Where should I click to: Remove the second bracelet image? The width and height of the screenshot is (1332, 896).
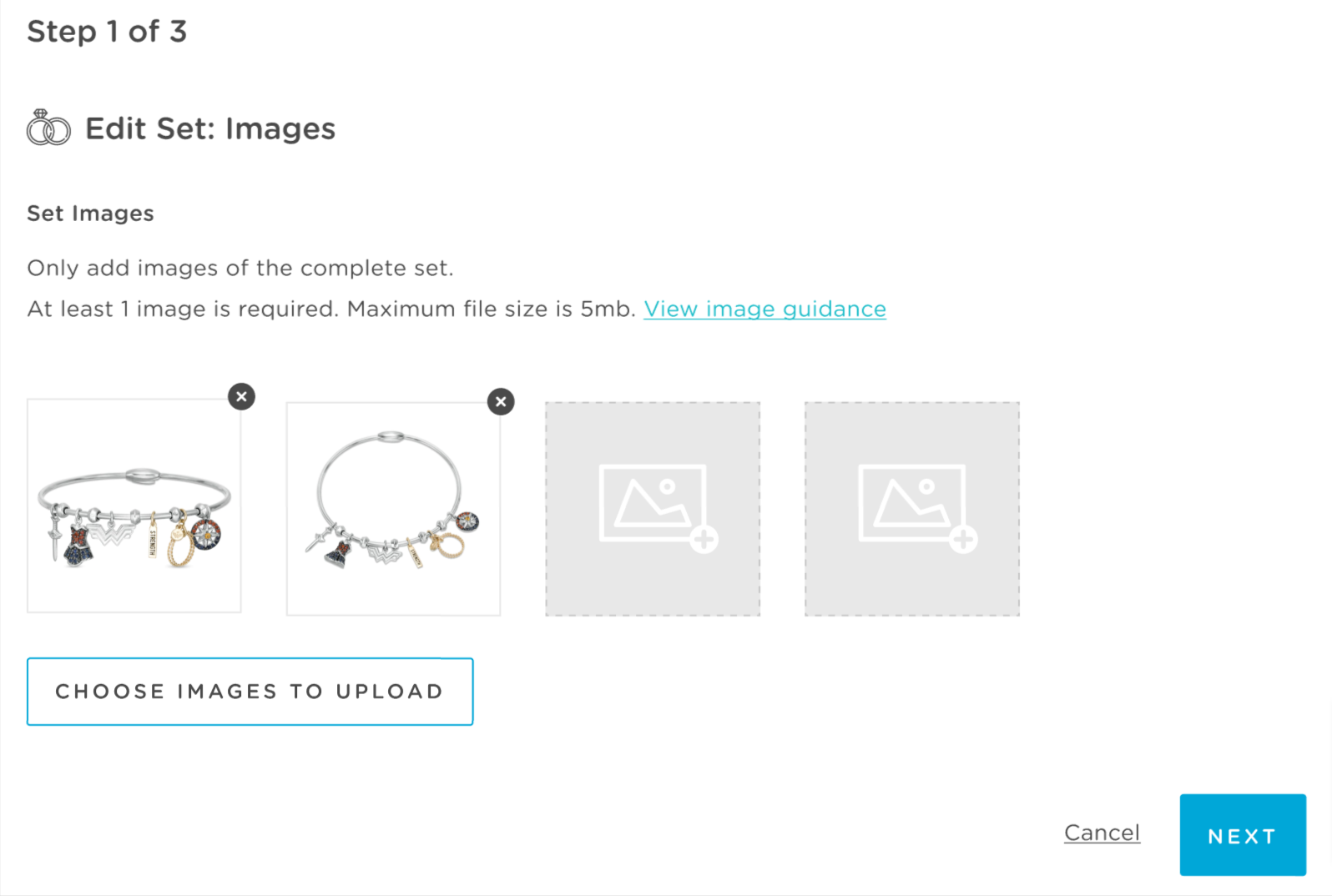point(501,401)
